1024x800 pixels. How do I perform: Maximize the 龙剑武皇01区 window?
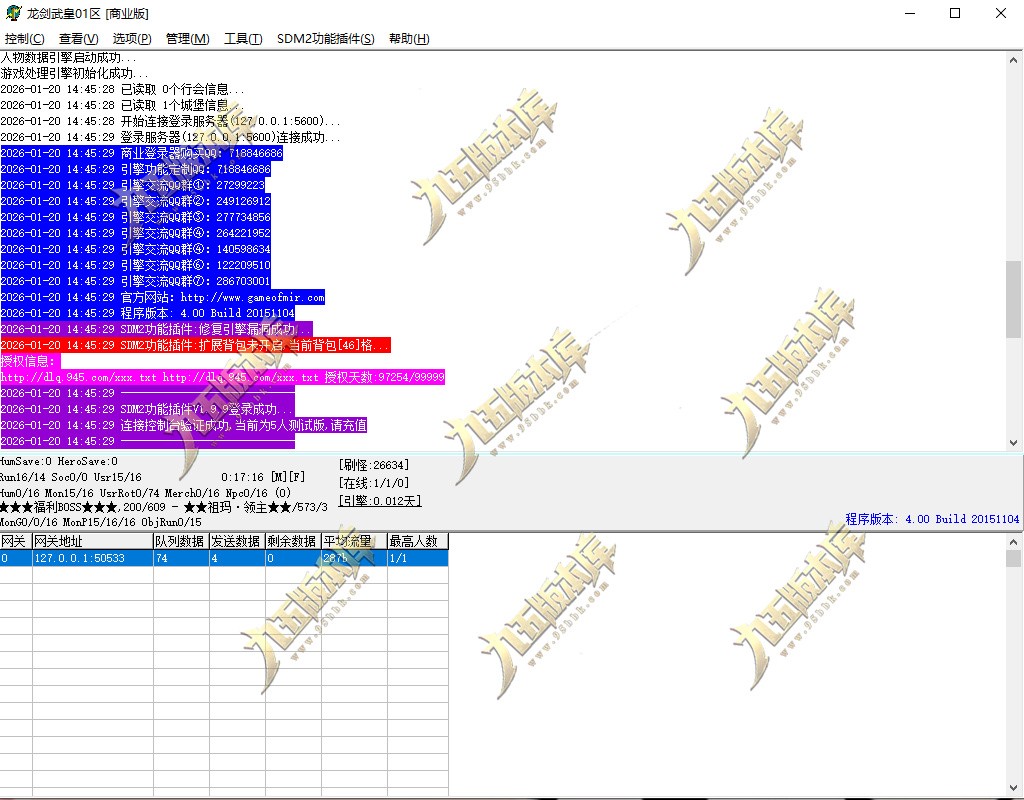955,13
